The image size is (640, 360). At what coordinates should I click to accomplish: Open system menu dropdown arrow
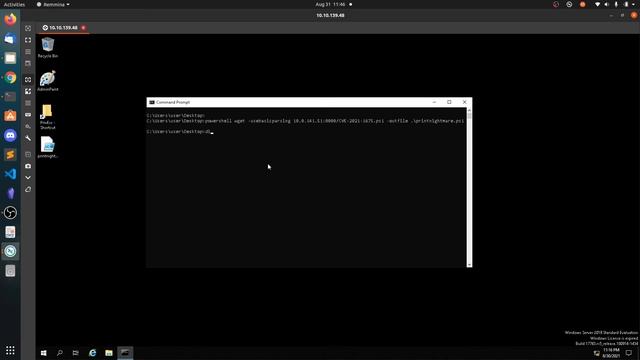pos(634,4)
